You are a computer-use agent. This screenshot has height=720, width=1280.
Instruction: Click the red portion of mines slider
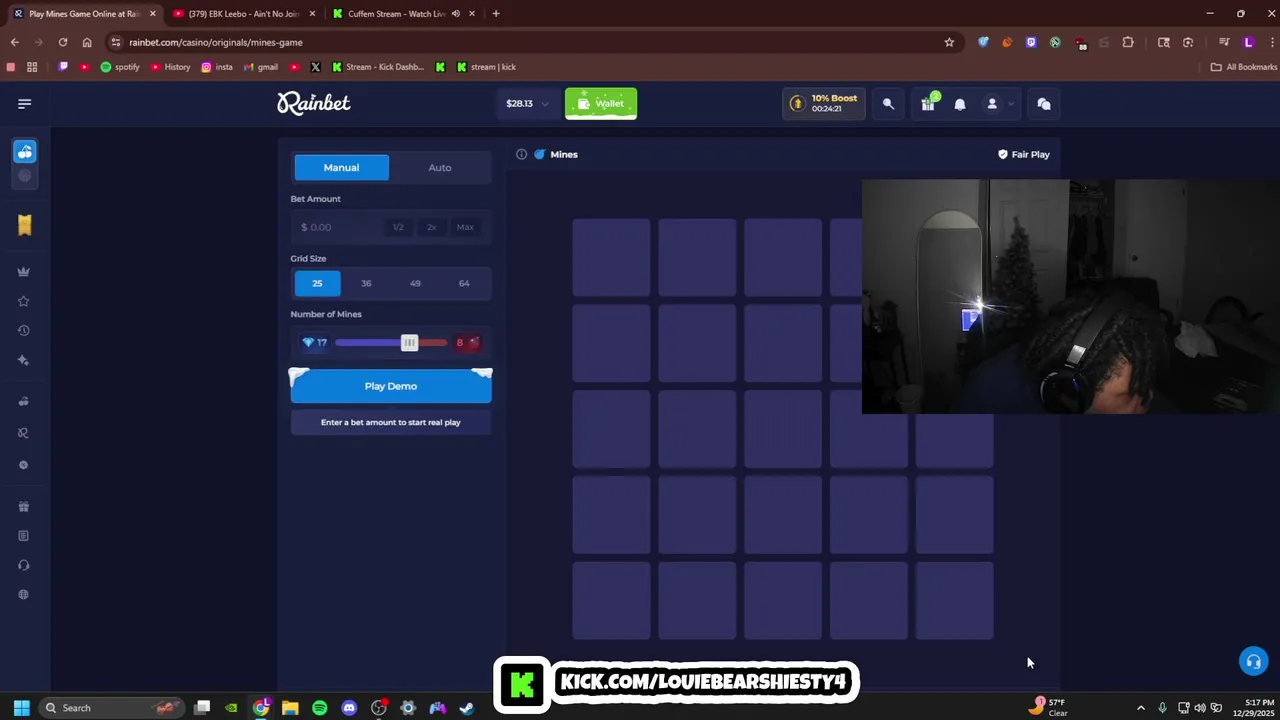coord(433,343)
